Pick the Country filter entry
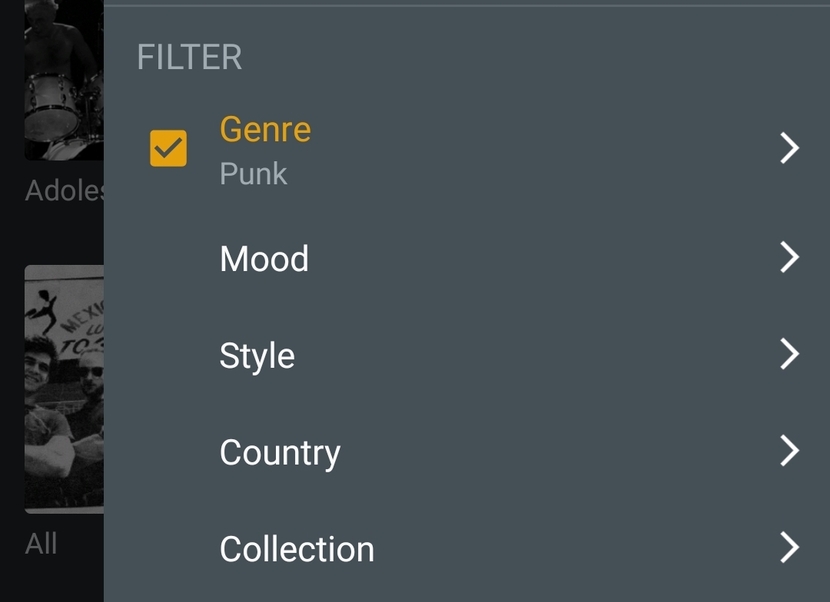 [x=280, y=453]
